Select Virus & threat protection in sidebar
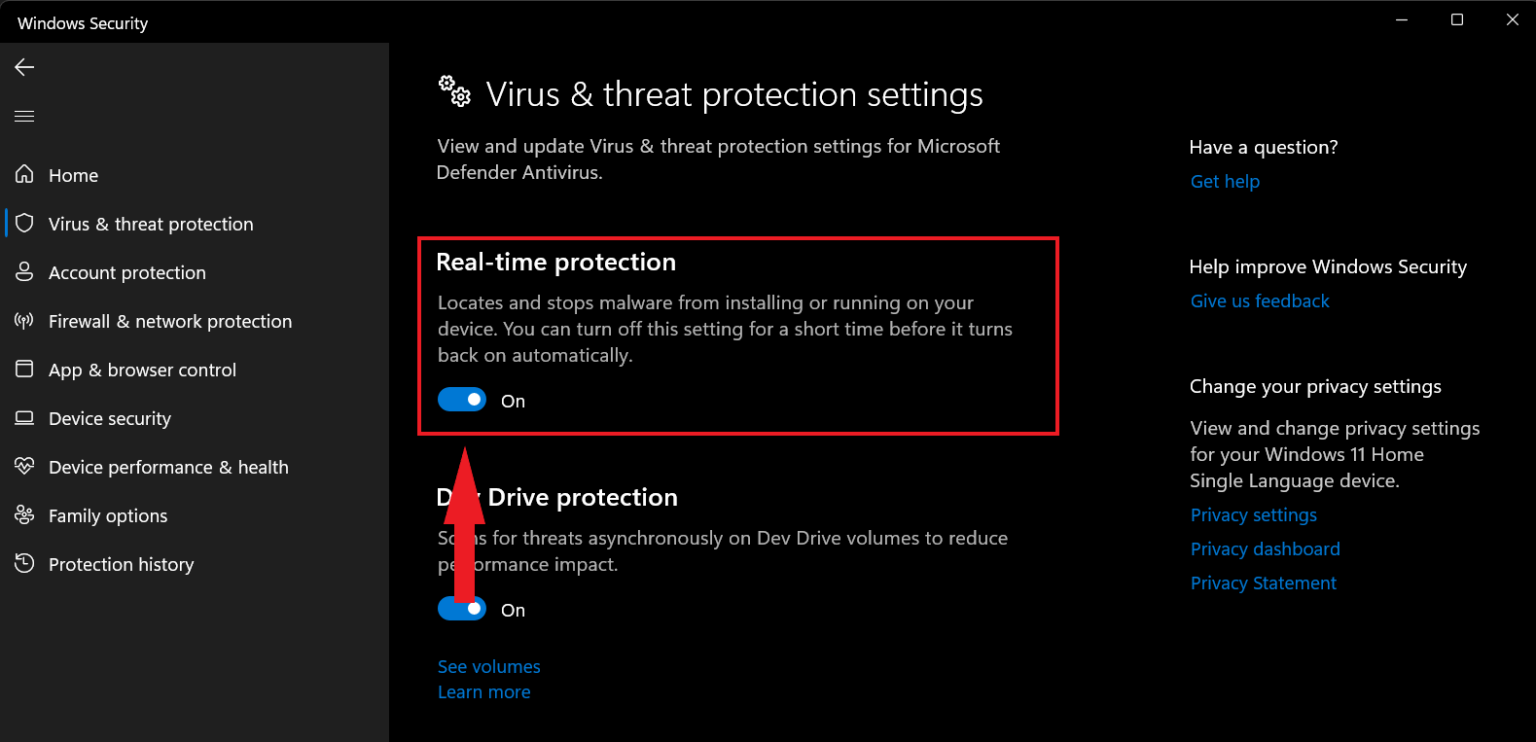The image size is (1536, 742). tap(150, 223)
